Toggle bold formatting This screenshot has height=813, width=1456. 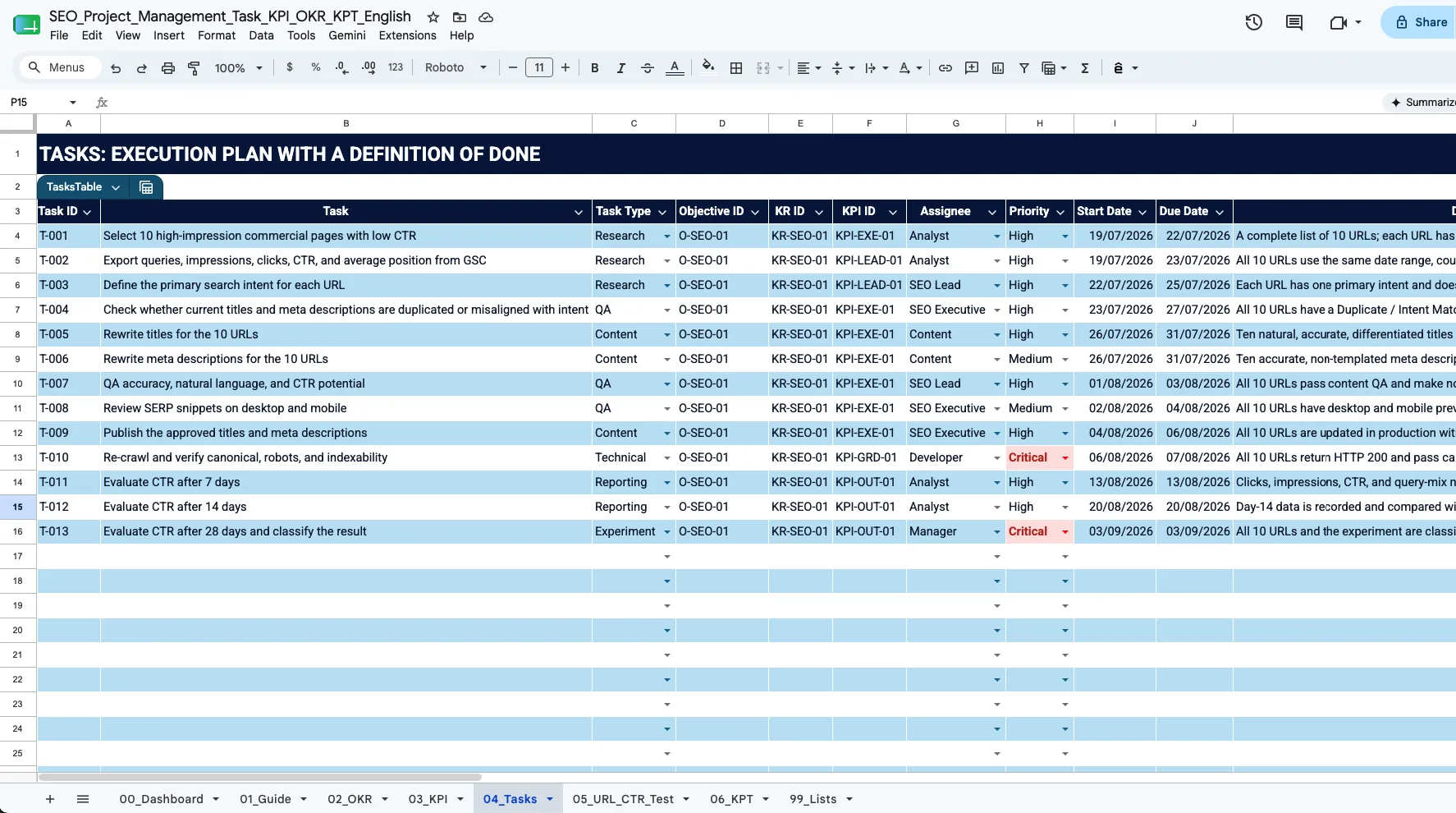tap(595, 68)
